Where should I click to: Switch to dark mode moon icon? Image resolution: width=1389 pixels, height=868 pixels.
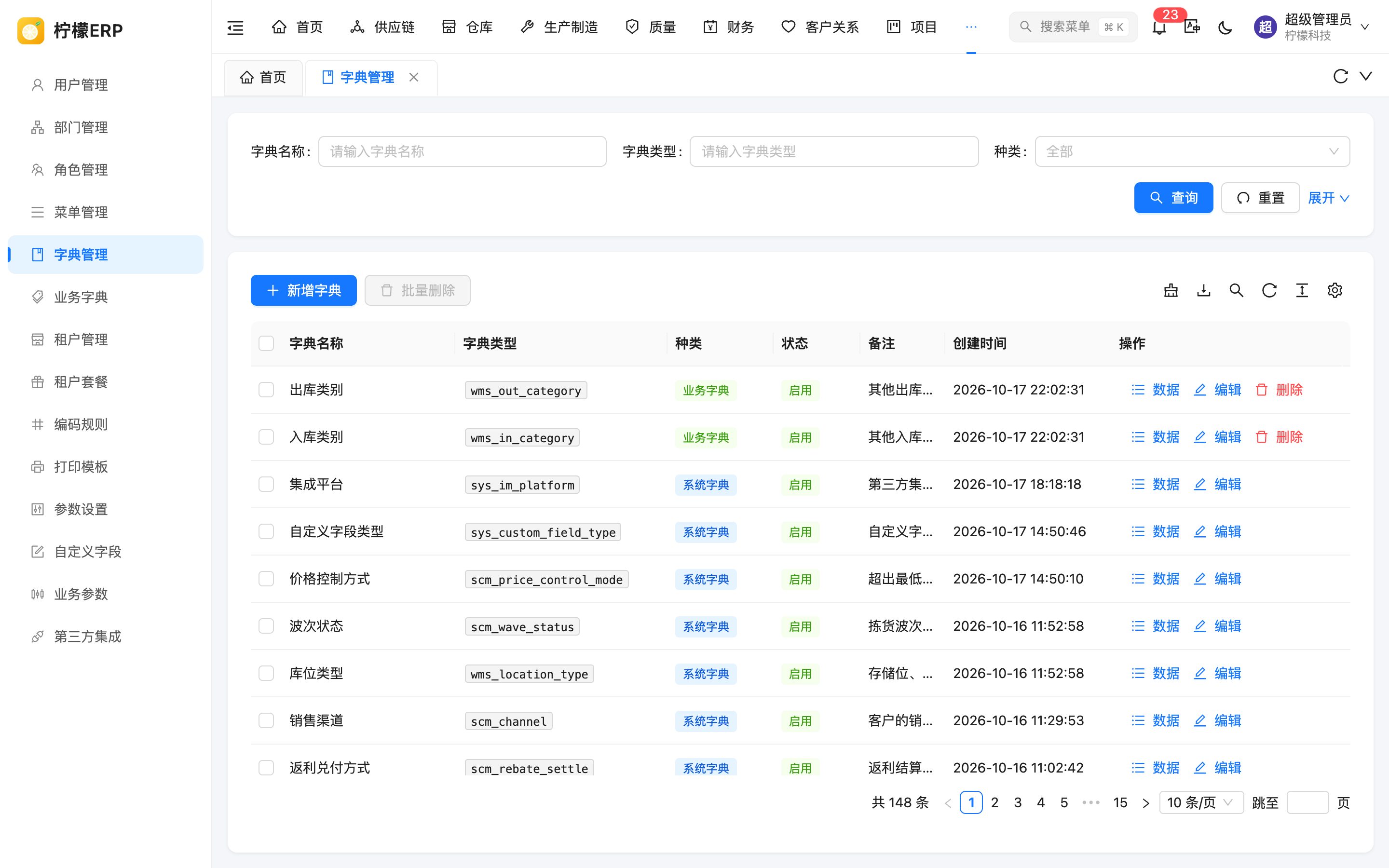(1225, 27)
